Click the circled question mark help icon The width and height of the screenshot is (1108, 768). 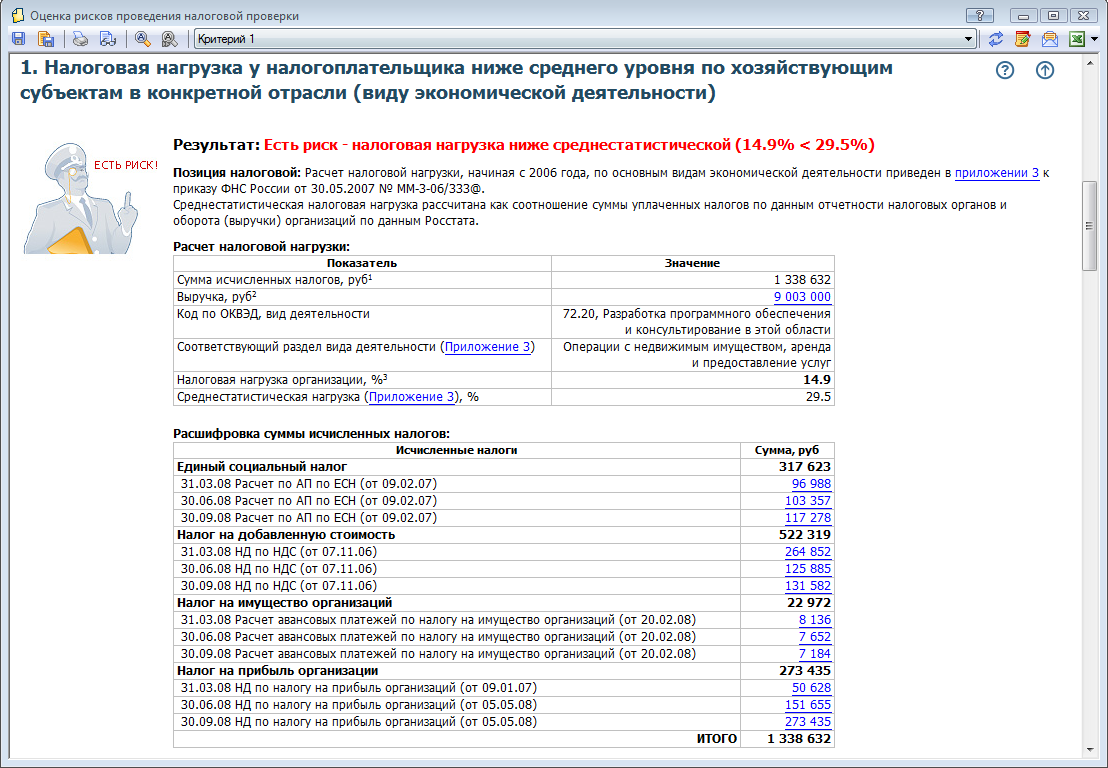[1005, 70]
